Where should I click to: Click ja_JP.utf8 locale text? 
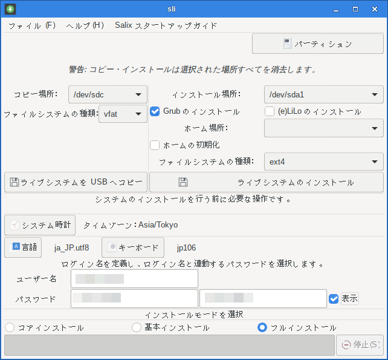click(x=72, y=248)
